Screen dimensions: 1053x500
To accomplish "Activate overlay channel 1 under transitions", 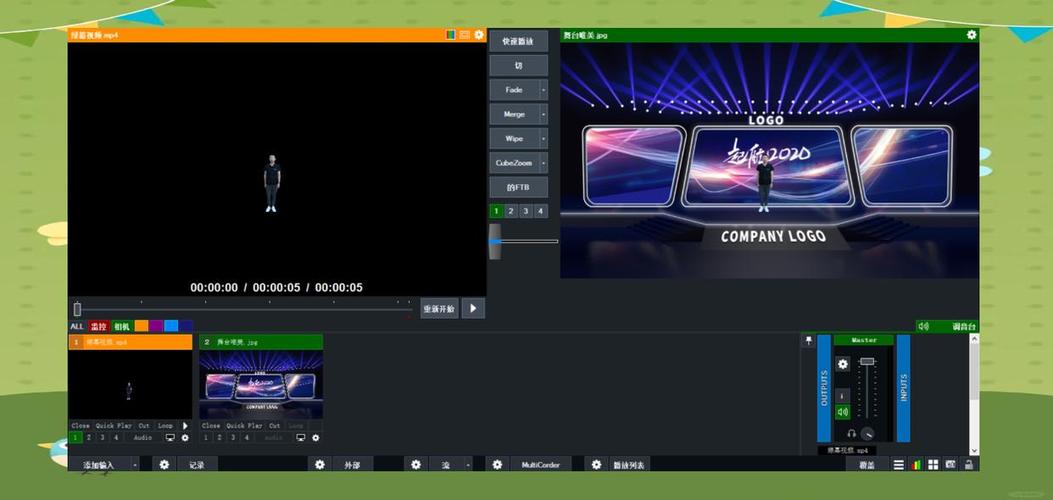I will coord(496,211).
